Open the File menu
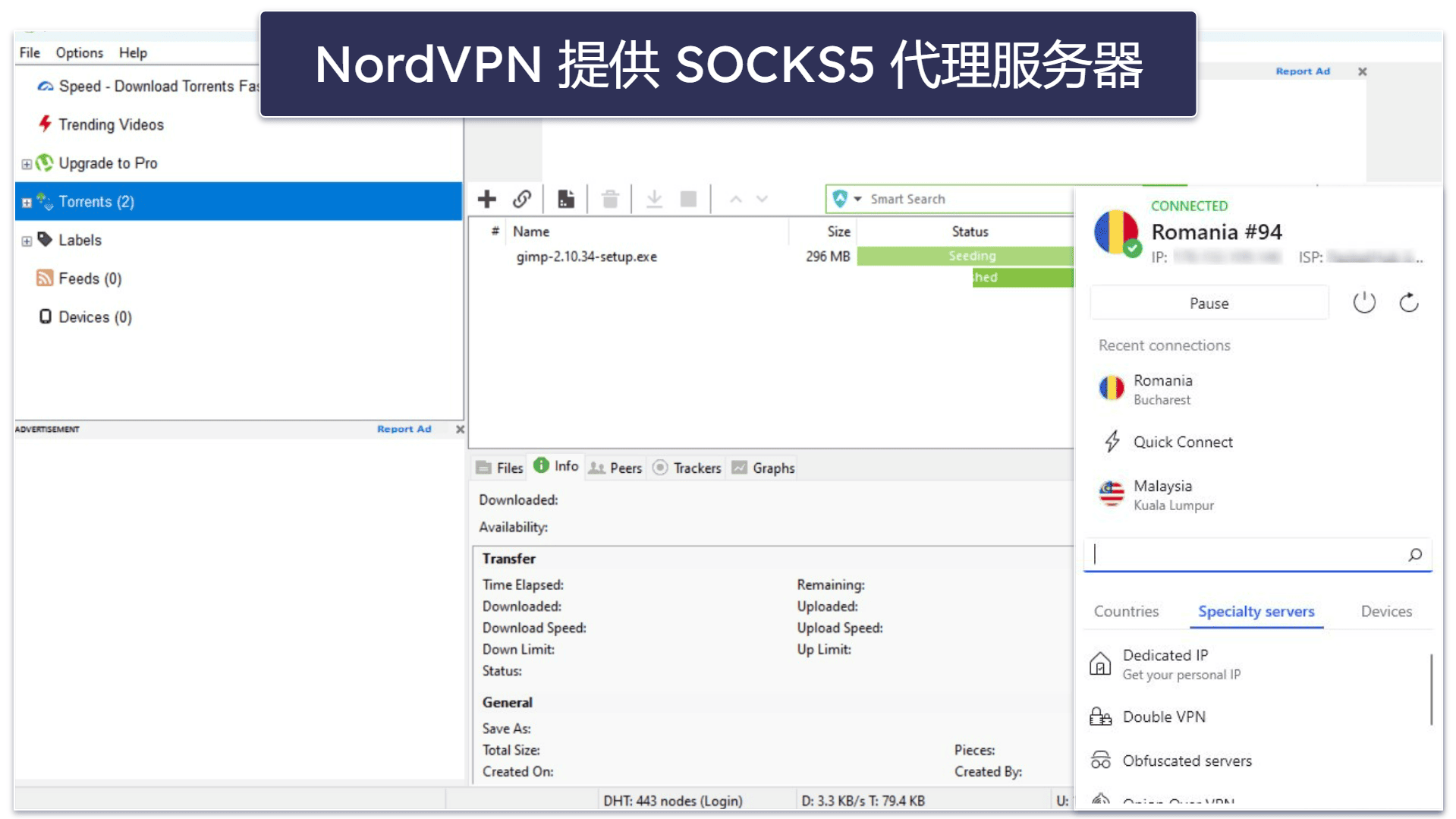This screenshot has width=1456, height=819. point(30,52)
